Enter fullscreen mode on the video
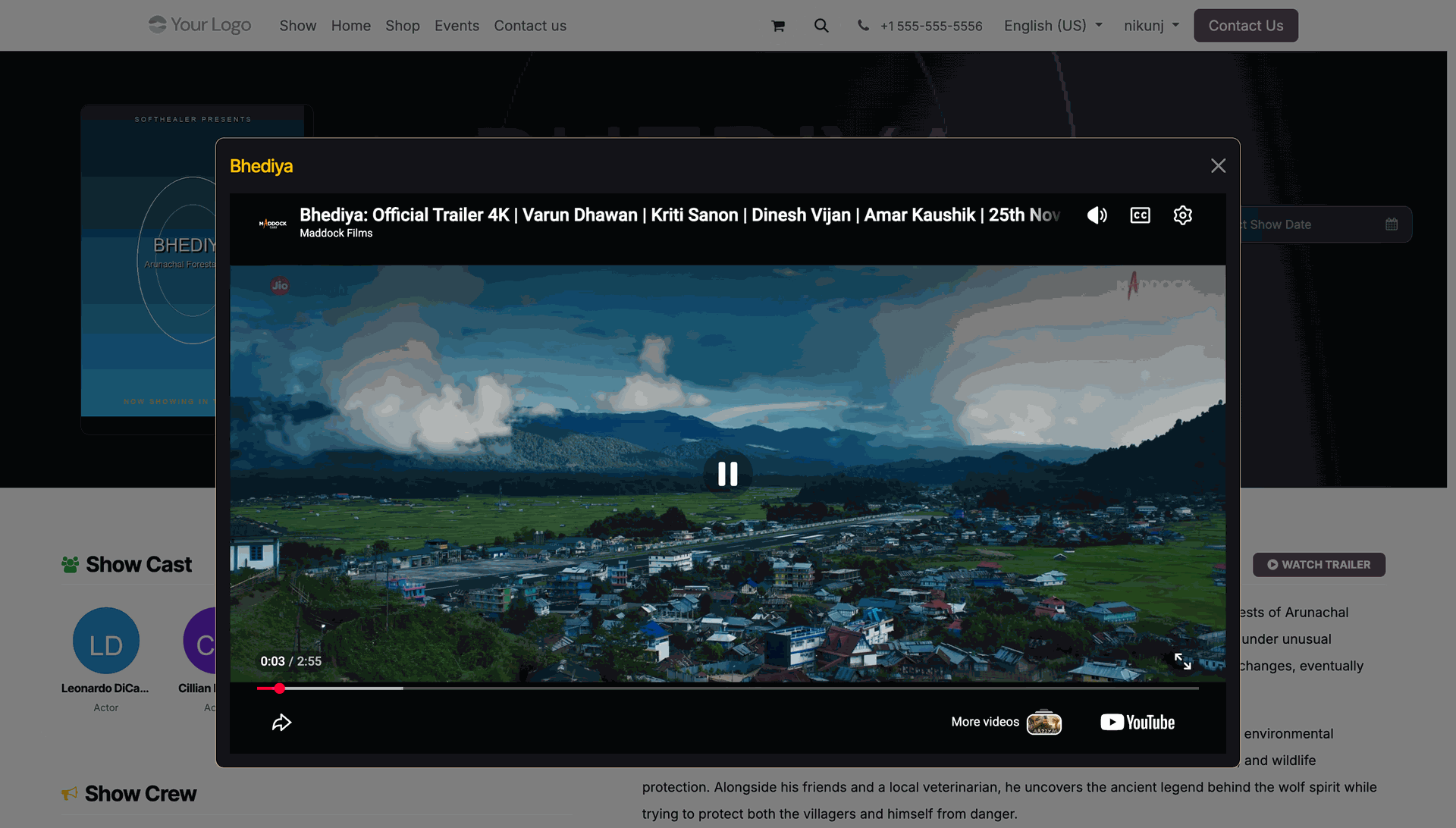Screen dimensions: 1456x828 coord(1183,661)
